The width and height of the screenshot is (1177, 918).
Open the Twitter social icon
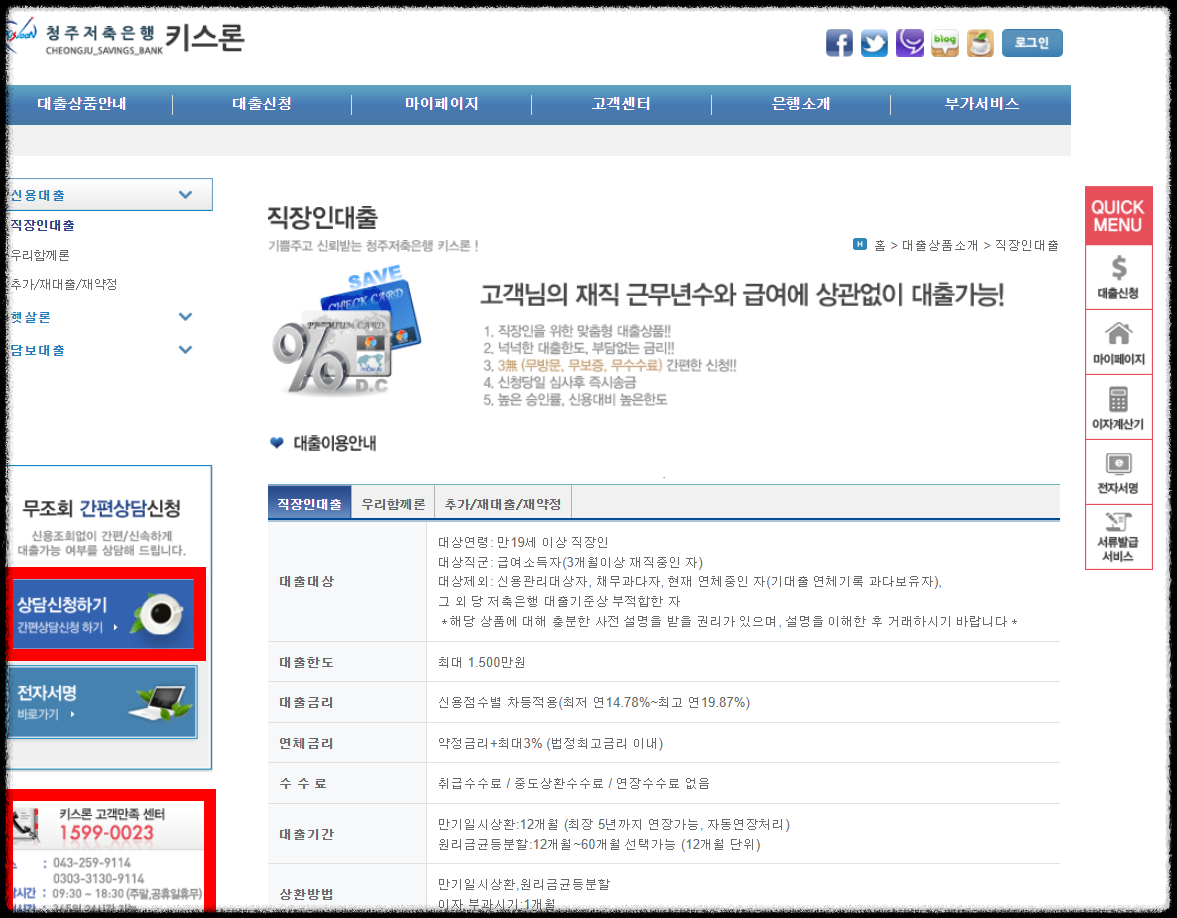pos(874,43)
